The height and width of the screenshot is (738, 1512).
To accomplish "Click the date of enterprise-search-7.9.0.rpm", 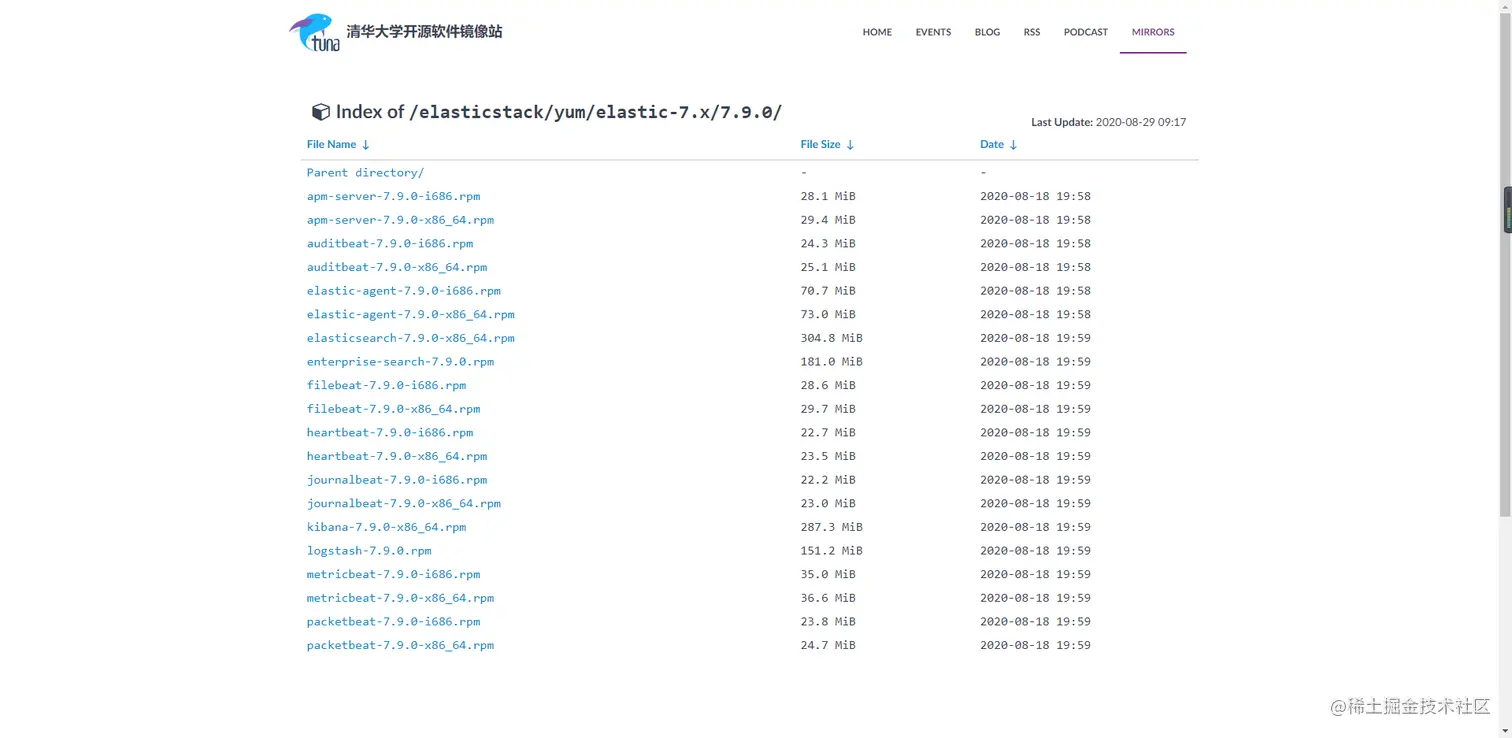I will click(x=1035, y=362).
